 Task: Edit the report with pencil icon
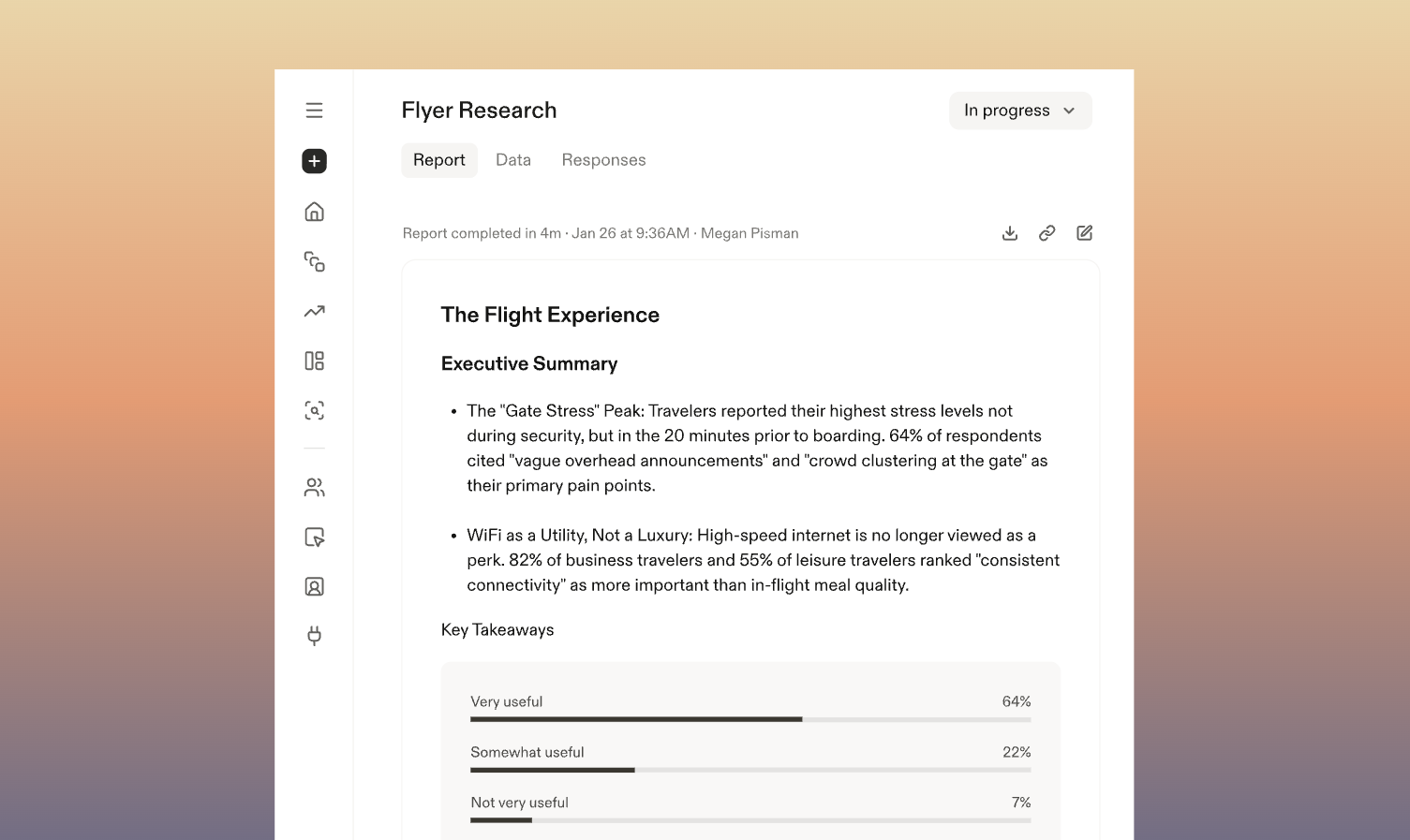(x=1084, y=233)
